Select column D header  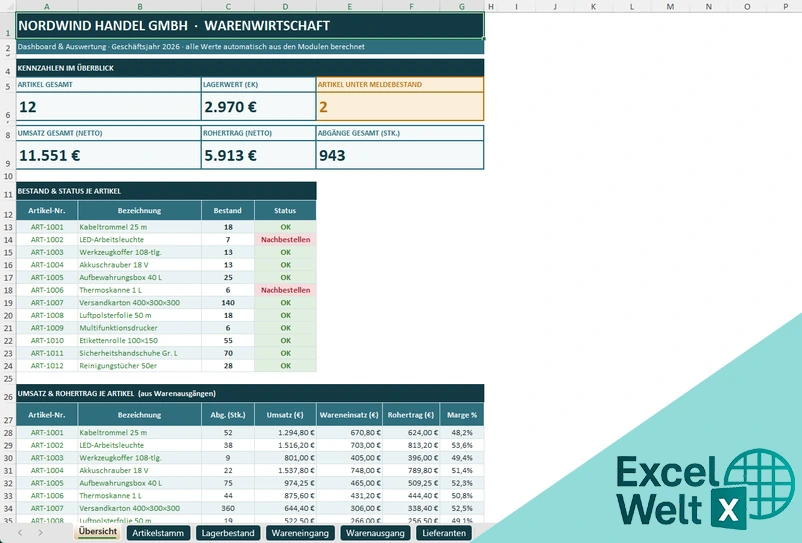click(285, 6)
